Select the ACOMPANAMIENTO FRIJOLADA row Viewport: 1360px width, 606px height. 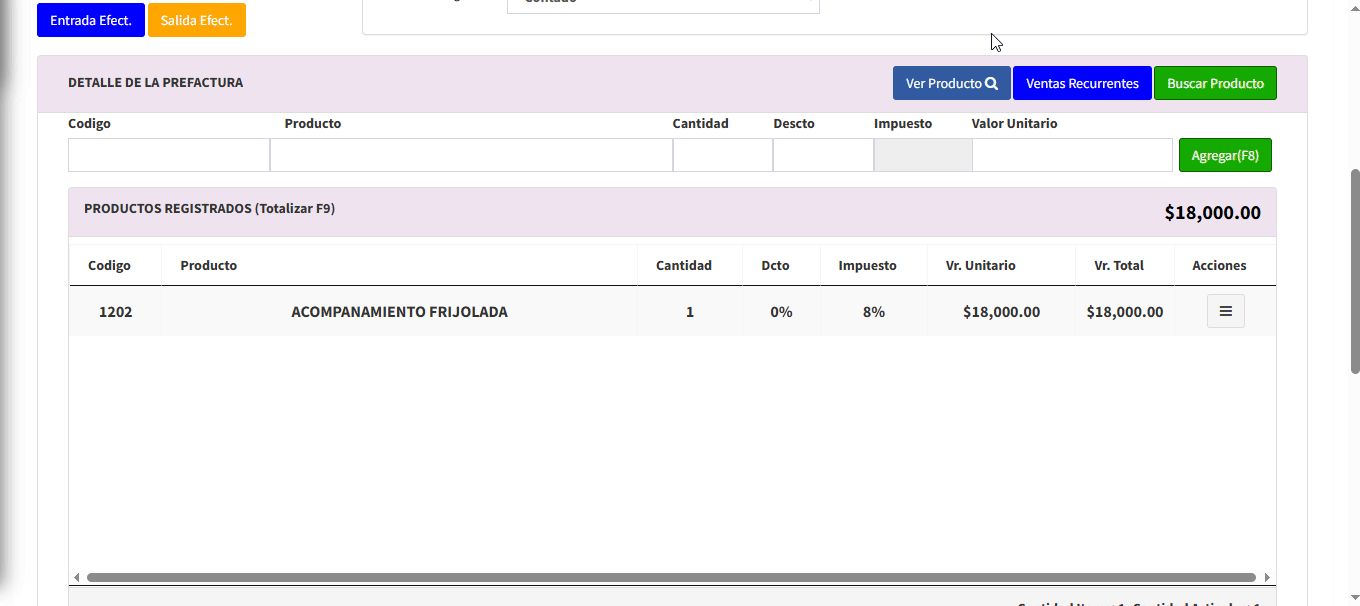tap(399, 312)
